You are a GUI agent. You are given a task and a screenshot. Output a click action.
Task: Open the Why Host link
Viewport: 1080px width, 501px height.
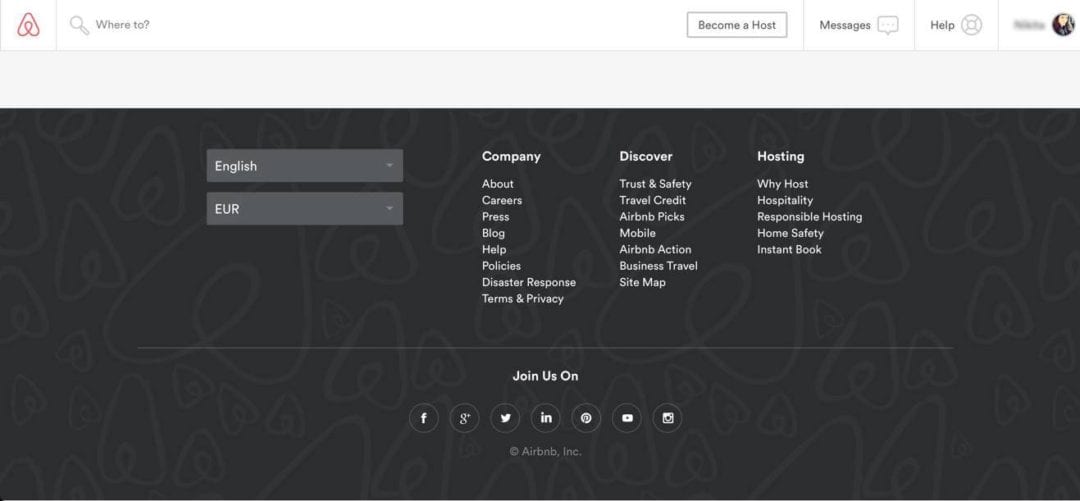pos(782,184)
